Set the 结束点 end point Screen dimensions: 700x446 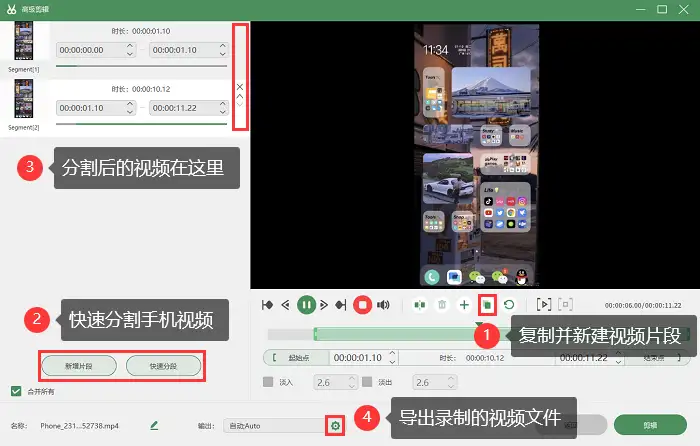659,358
